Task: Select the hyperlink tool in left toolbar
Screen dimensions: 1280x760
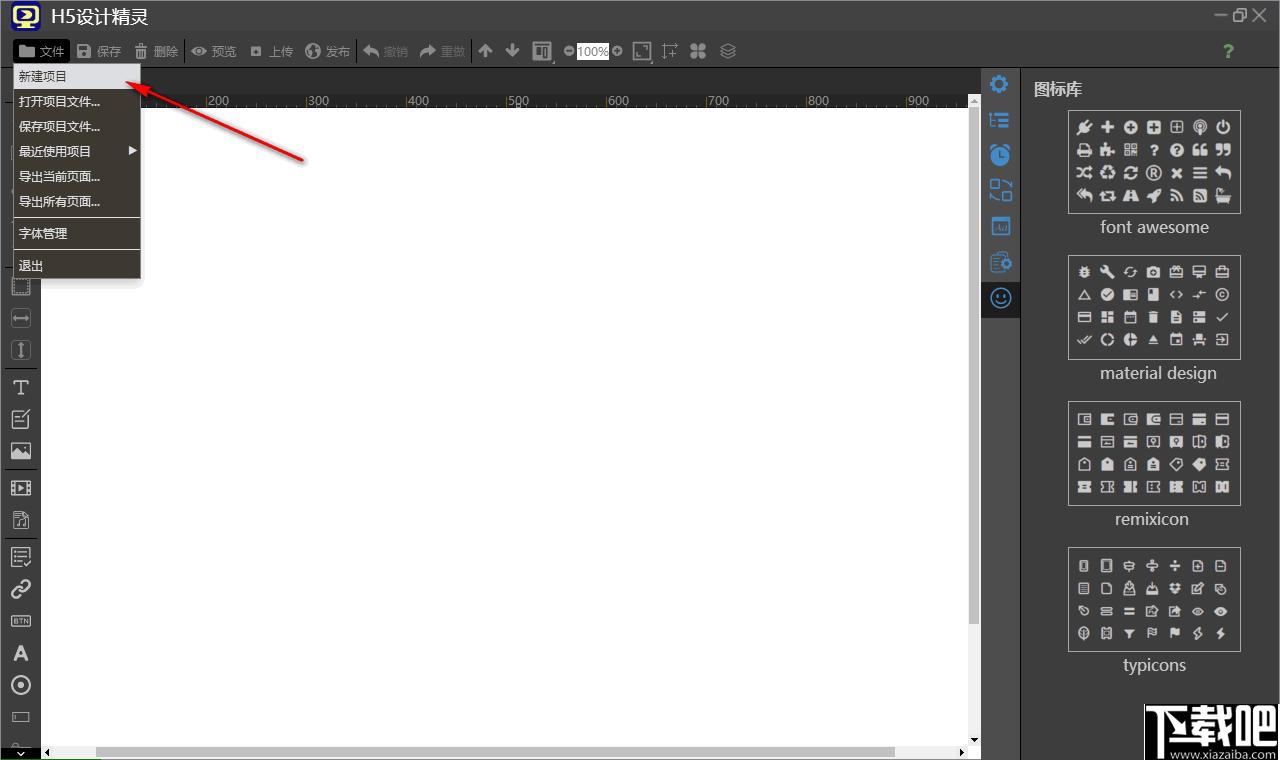Action: [x=20, y=589]
